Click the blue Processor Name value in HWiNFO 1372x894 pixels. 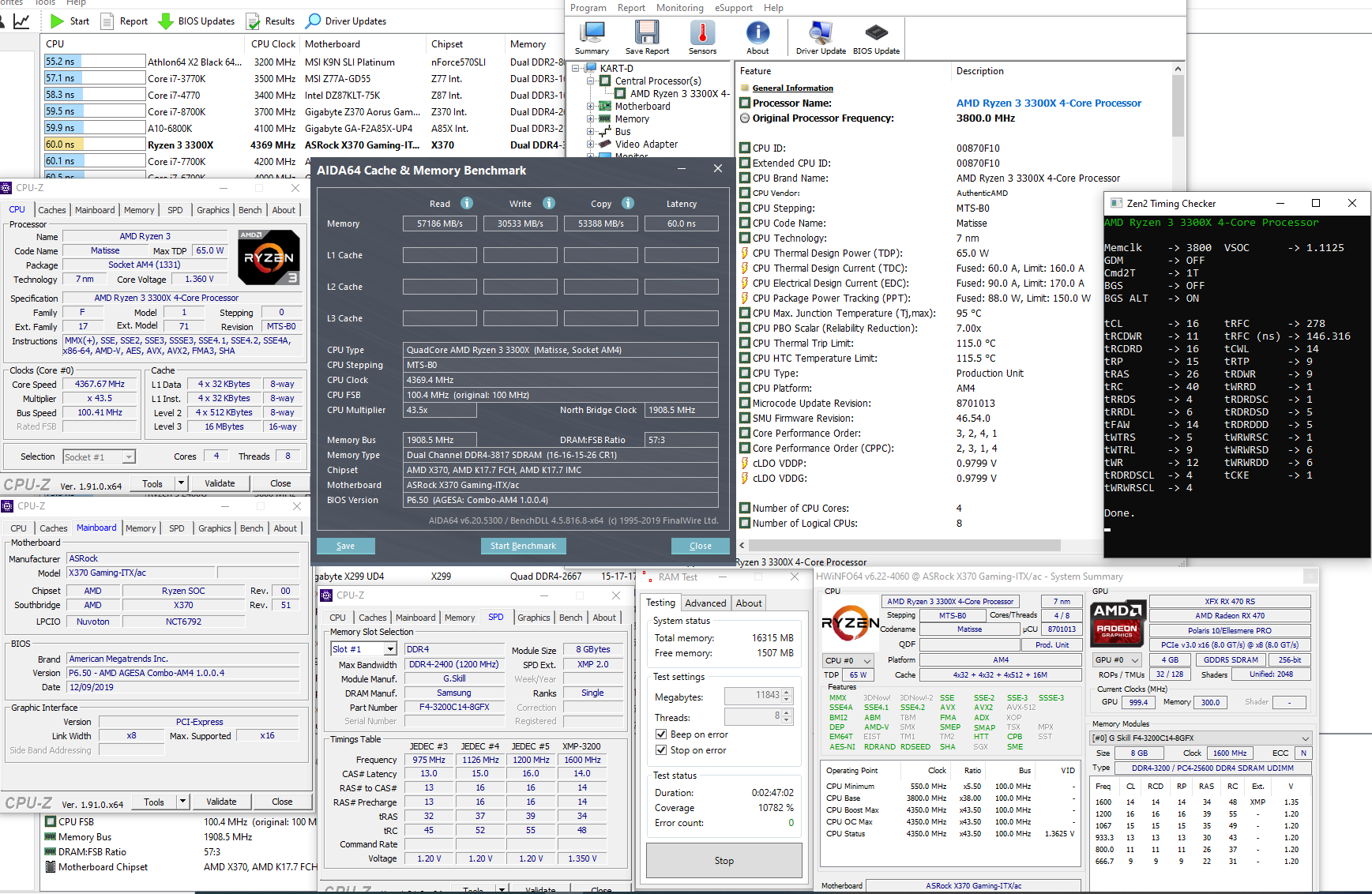1048,103
